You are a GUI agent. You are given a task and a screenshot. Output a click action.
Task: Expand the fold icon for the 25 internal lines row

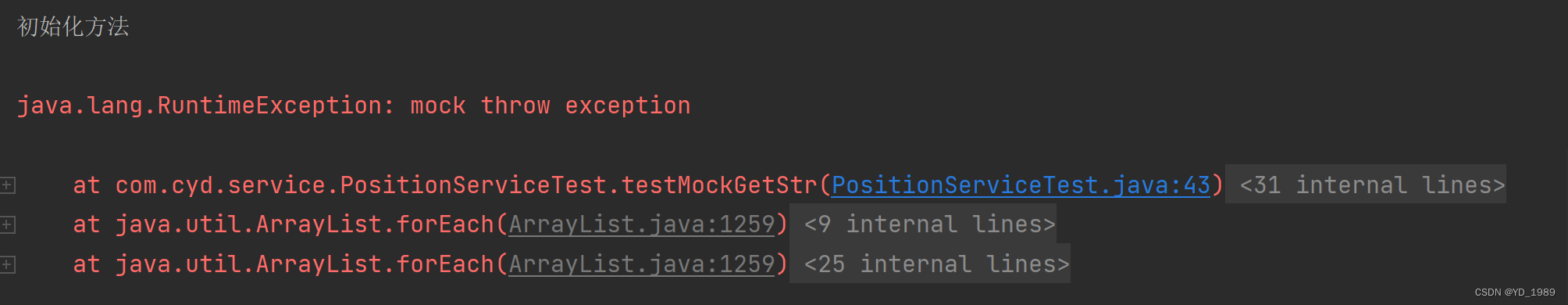pos(7,264)
